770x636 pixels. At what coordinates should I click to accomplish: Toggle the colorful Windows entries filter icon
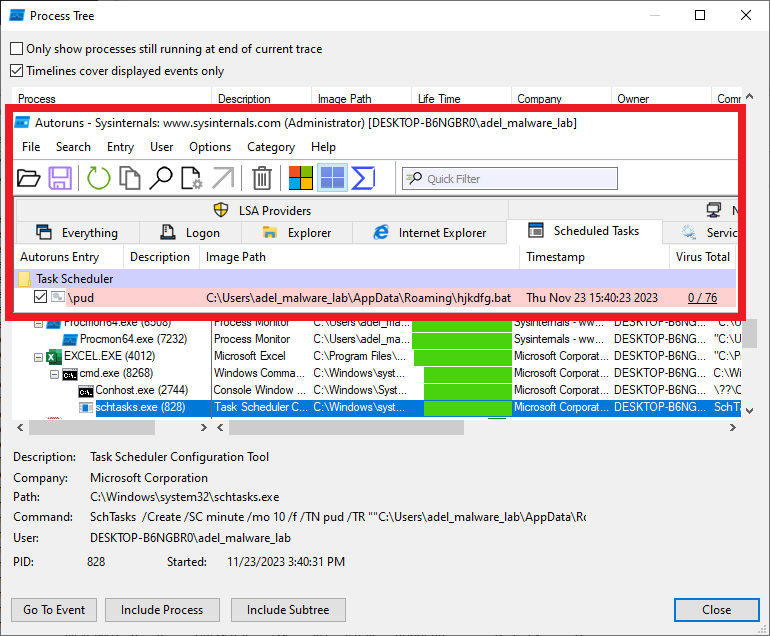coord(301,178)
